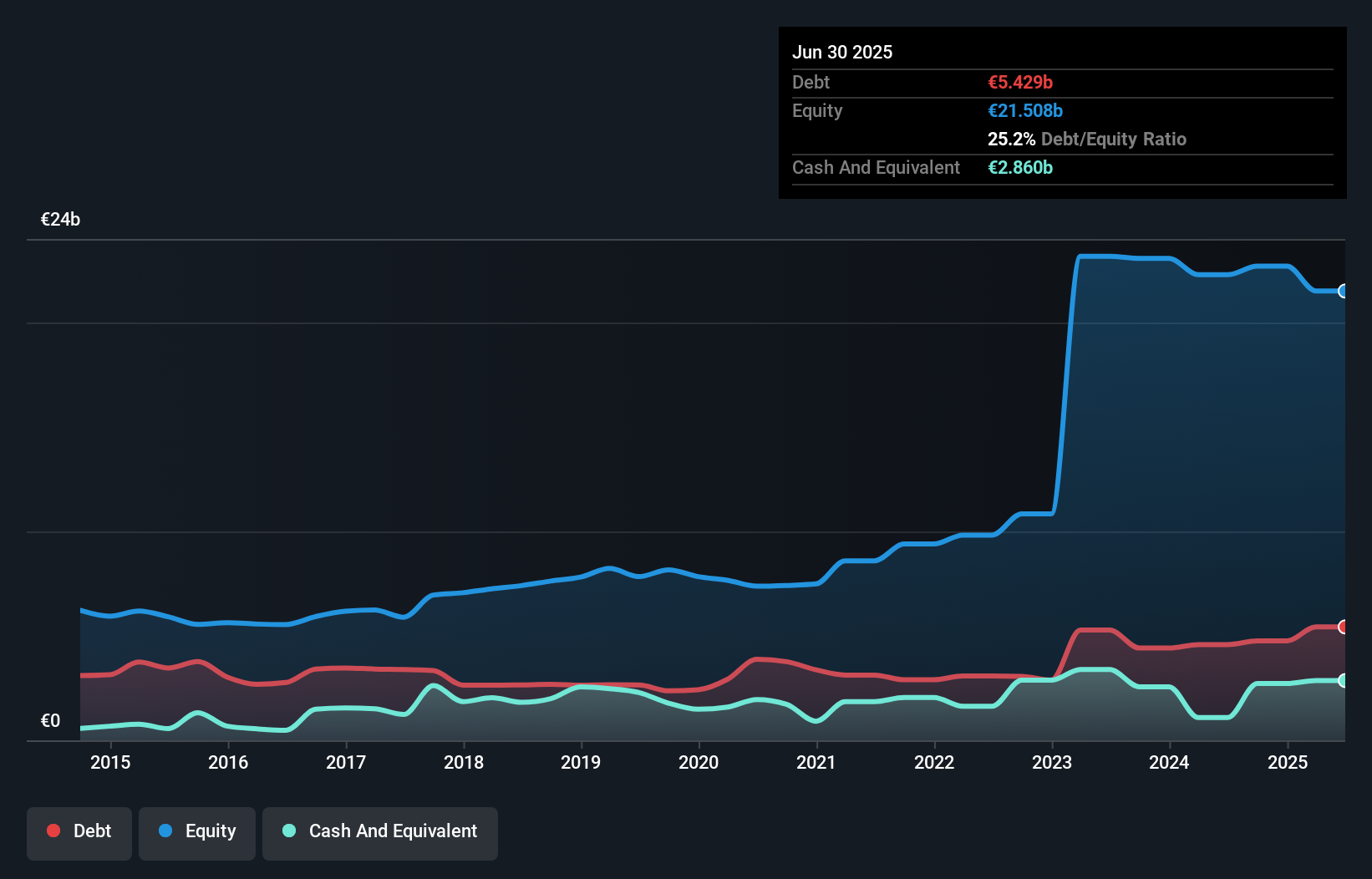Toggle the blue Equity dot in the legend

165,831
